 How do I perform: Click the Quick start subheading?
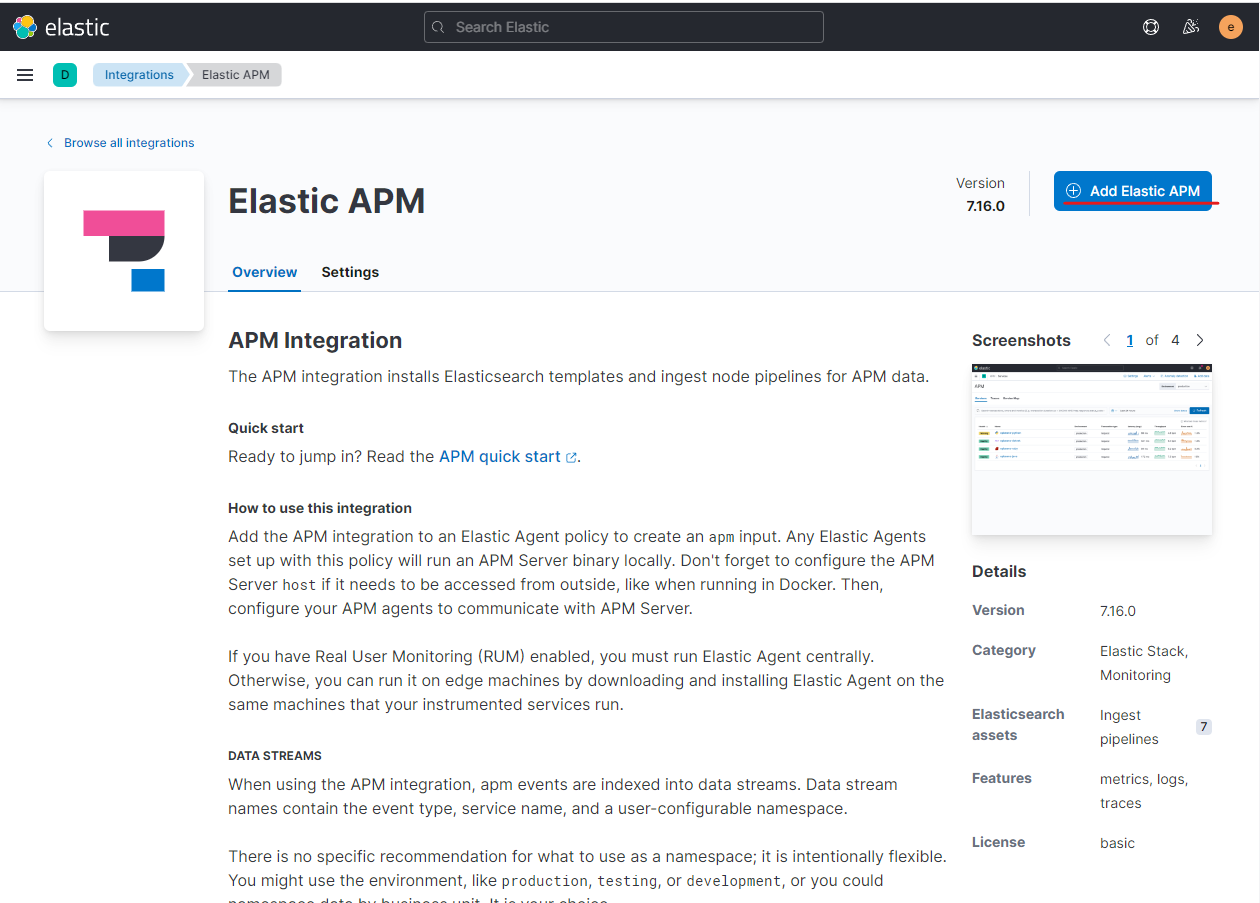[266, 428]
